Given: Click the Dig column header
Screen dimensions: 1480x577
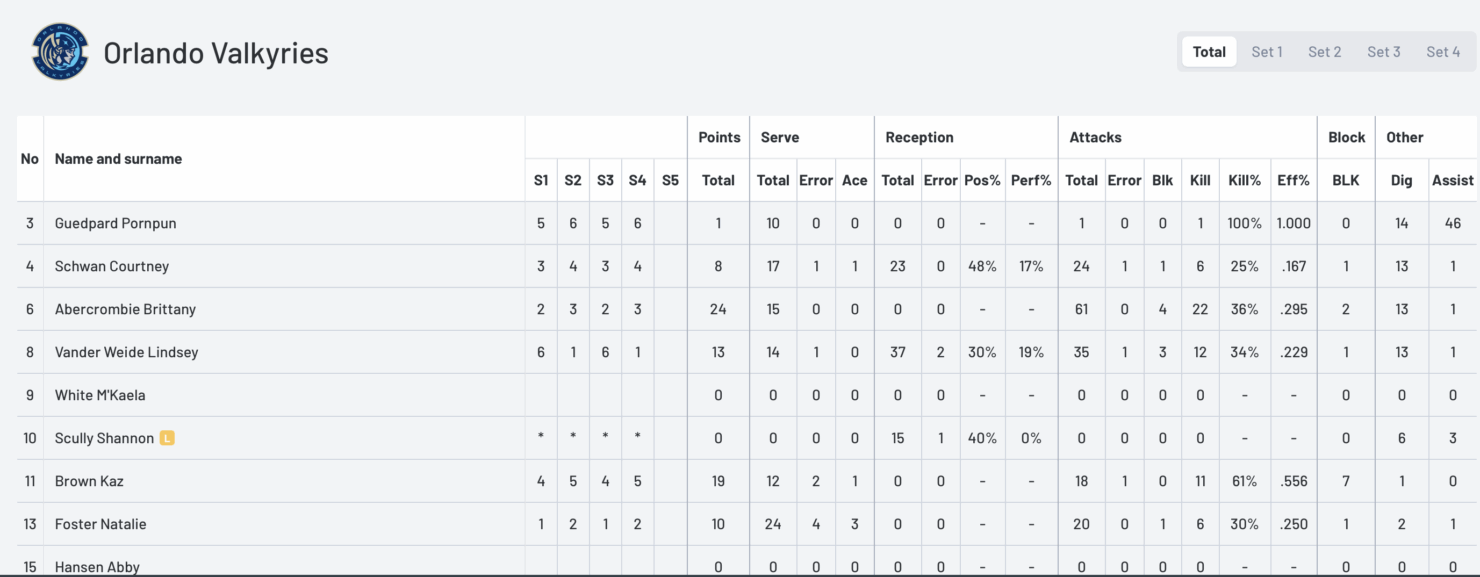Looking at the screenshot, I should tap(1401, 180).
